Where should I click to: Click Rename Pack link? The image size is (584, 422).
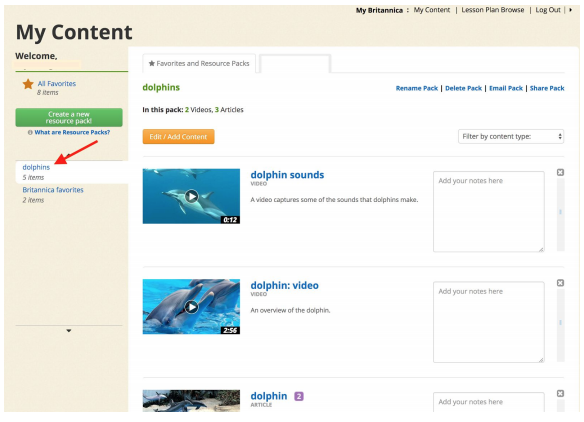[417, 88]
